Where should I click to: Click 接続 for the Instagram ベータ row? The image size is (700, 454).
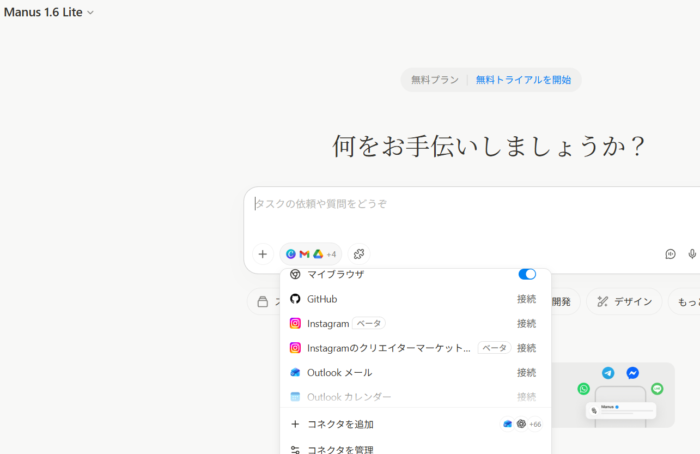526,324
